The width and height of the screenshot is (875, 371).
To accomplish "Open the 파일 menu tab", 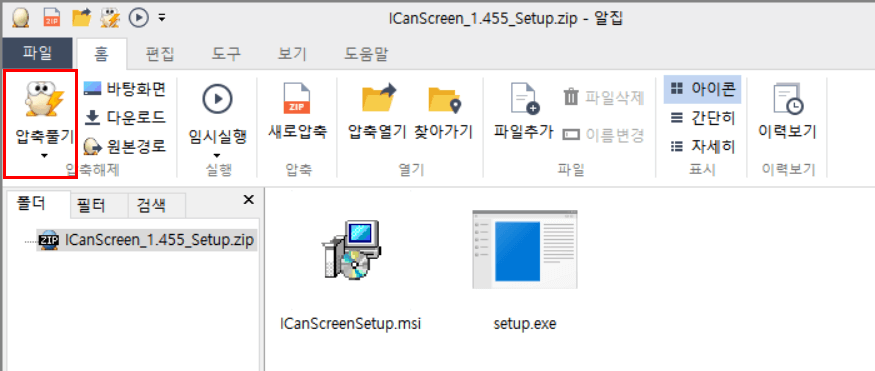I will (x=37, y=54).
